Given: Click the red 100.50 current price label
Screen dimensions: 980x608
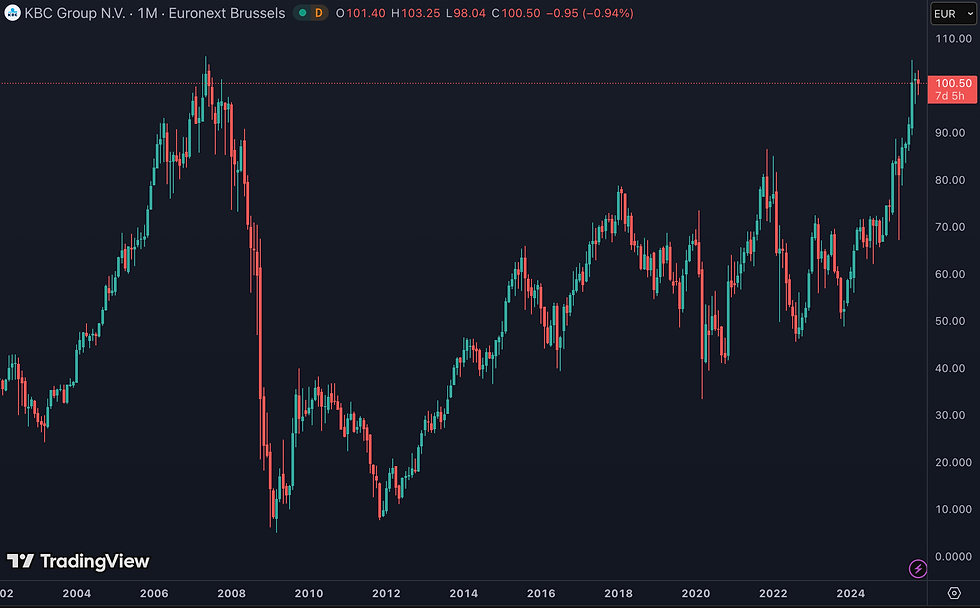Looking at the screenshot, I should tap(953, 83).
